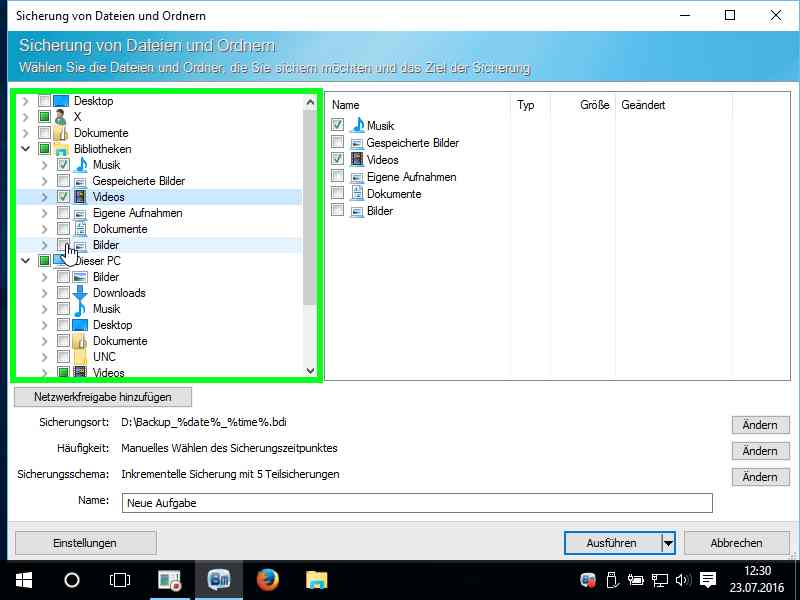The width and height of the screenshot is (800, 600).
Task: Check Gespeicherte Bilder checkbox in tree
Action: coord(63,181)
